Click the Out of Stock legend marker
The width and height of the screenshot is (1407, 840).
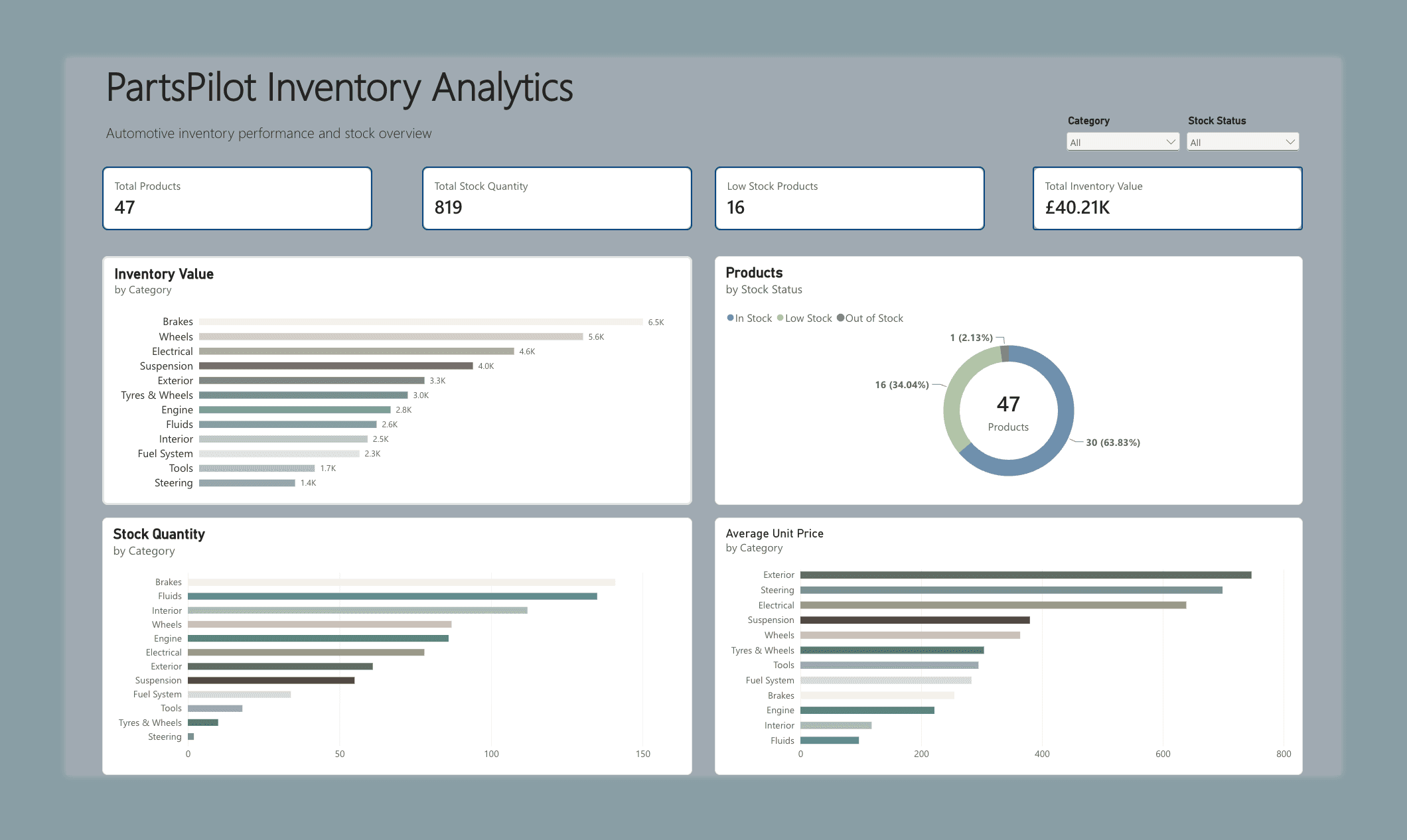tap(840, 318)
